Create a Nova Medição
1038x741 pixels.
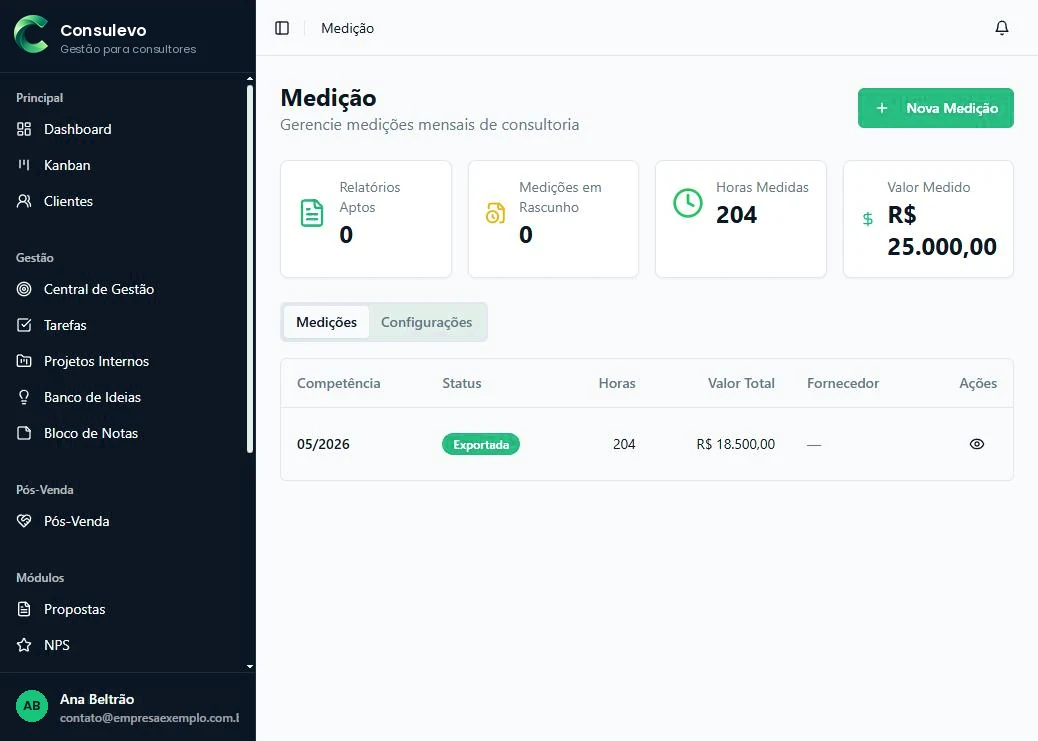coord(935,108)
